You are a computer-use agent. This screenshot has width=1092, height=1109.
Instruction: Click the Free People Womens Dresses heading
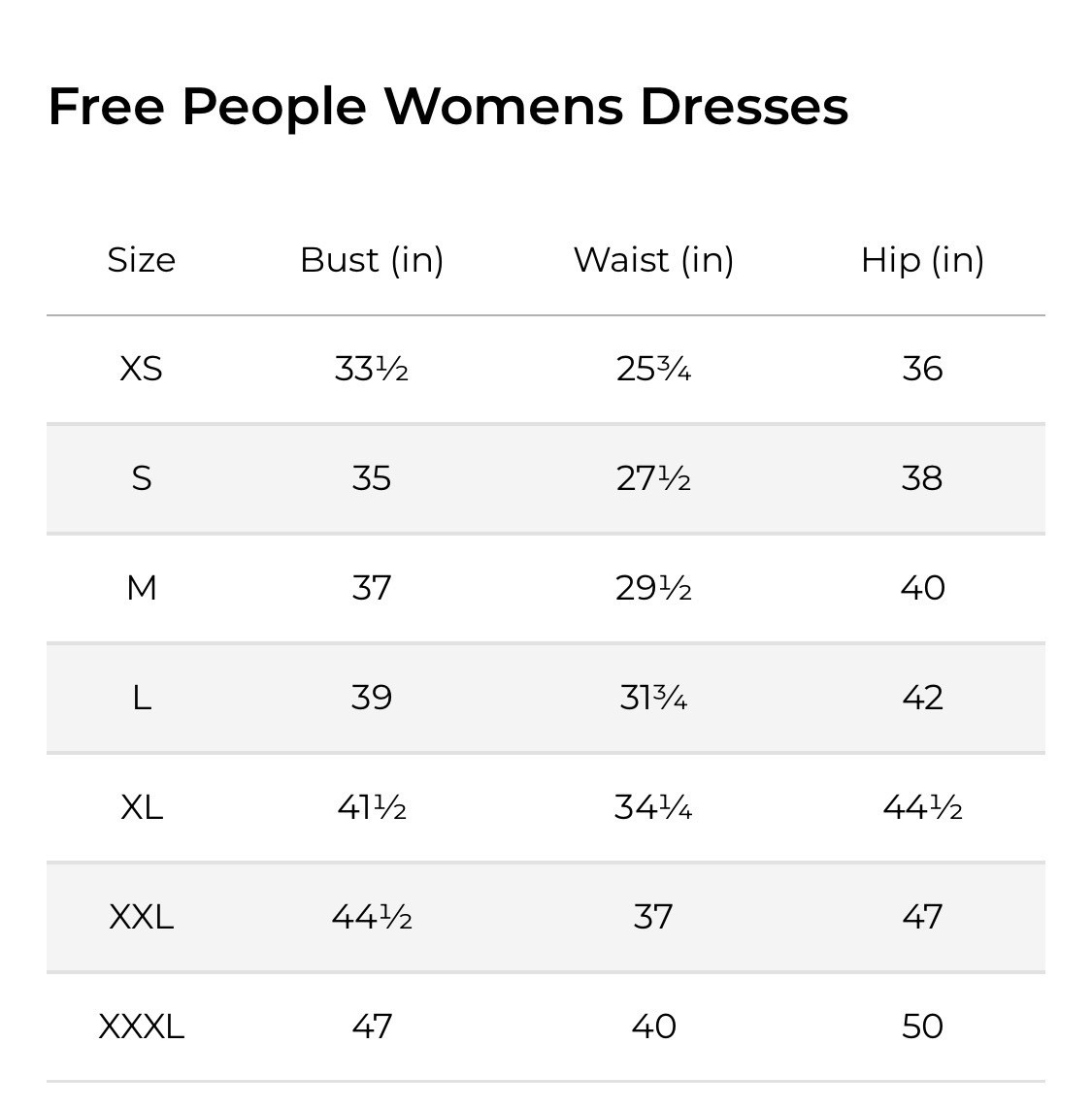(448, 108)
